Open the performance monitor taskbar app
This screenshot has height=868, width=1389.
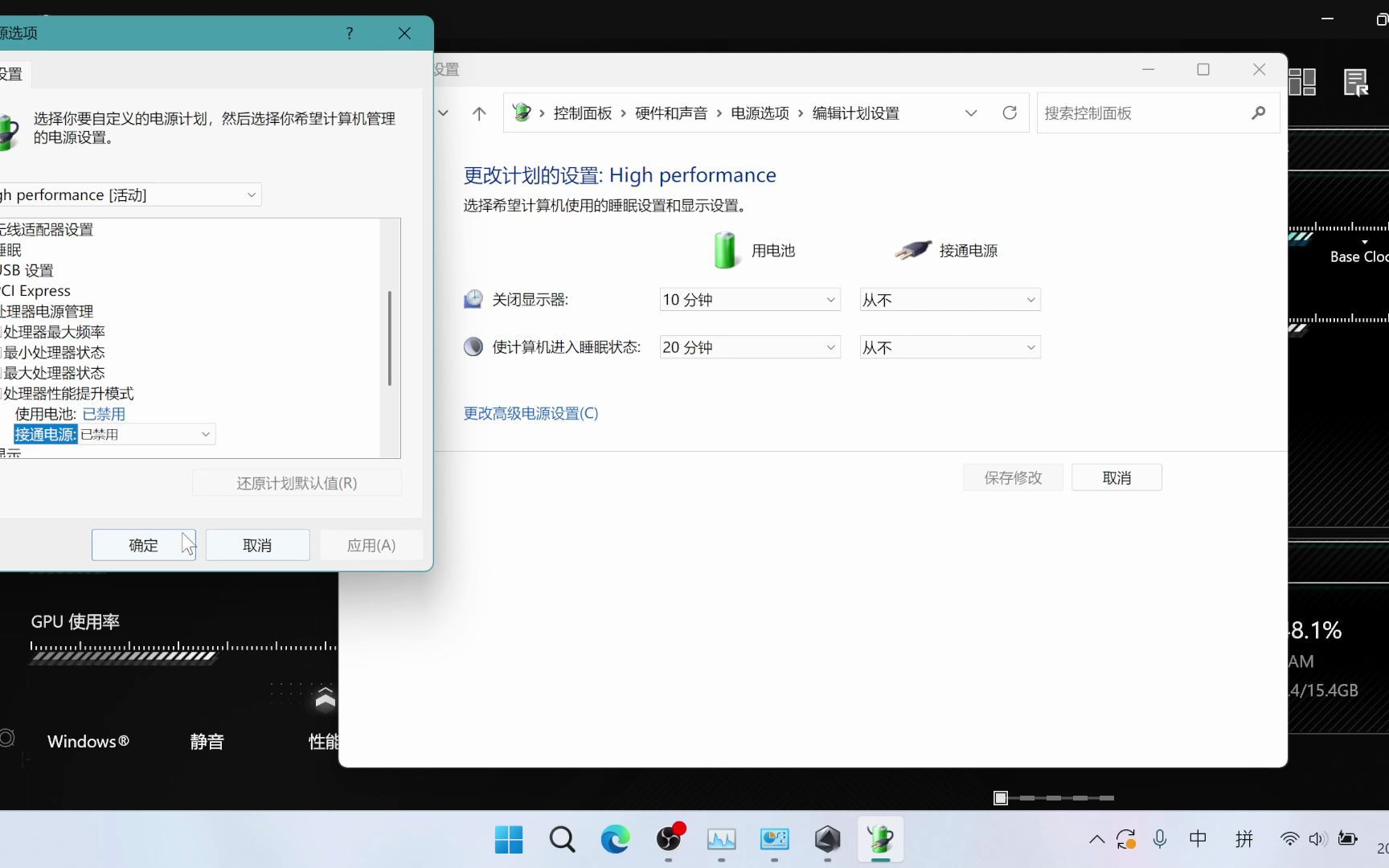[721, 840]
